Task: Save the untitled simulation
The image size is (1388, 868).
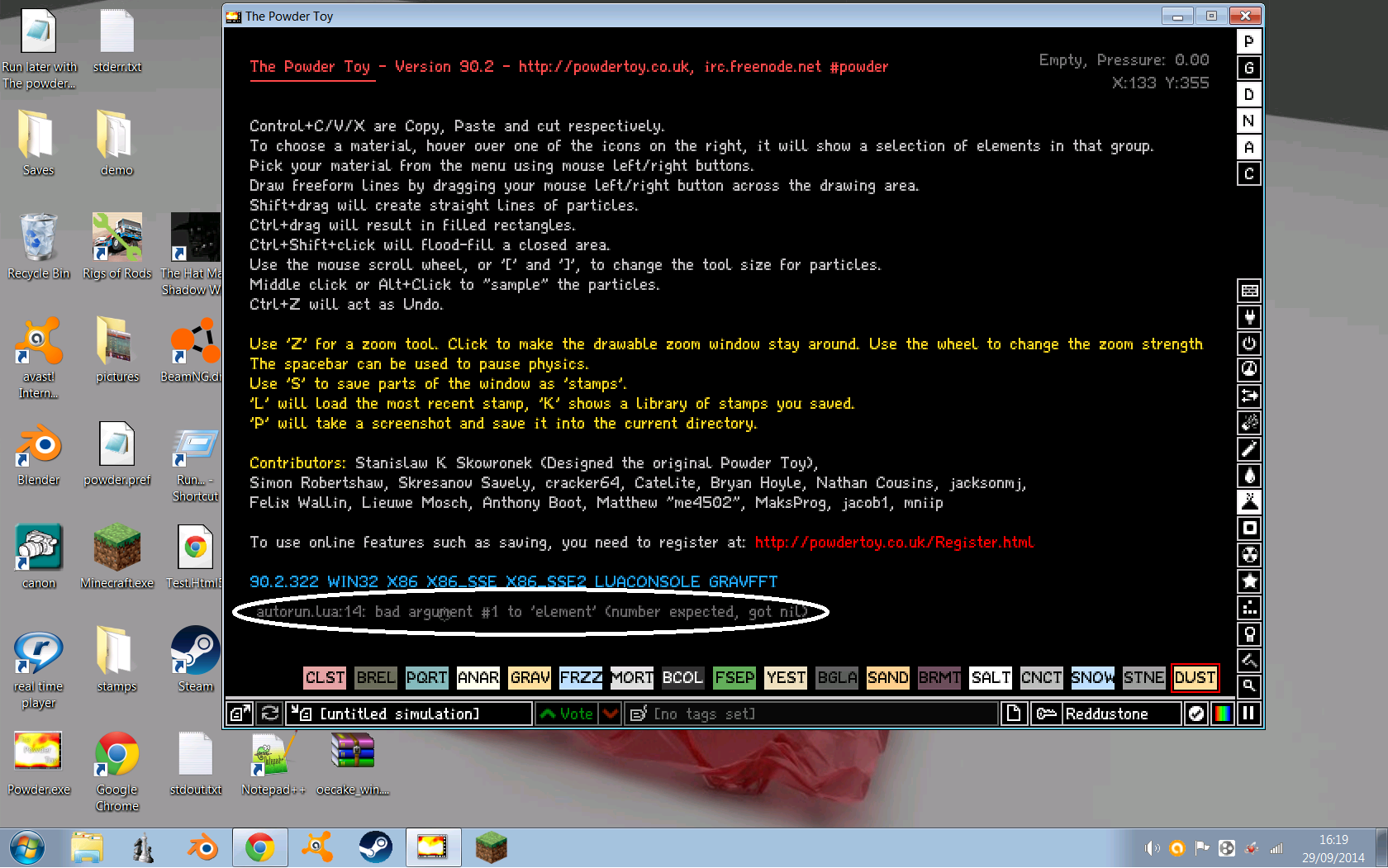Action: pyautogui.click(x=409, y=714)
